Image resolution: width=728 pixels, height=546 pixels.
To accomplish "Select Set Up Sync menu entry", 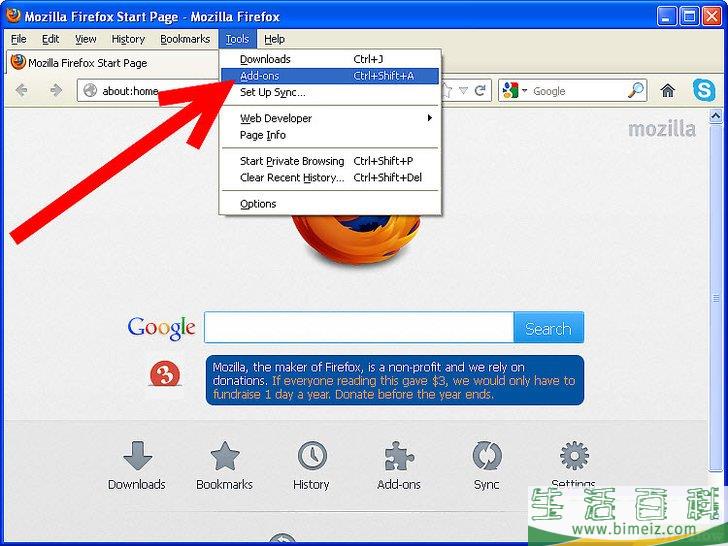I will [331, 92].
